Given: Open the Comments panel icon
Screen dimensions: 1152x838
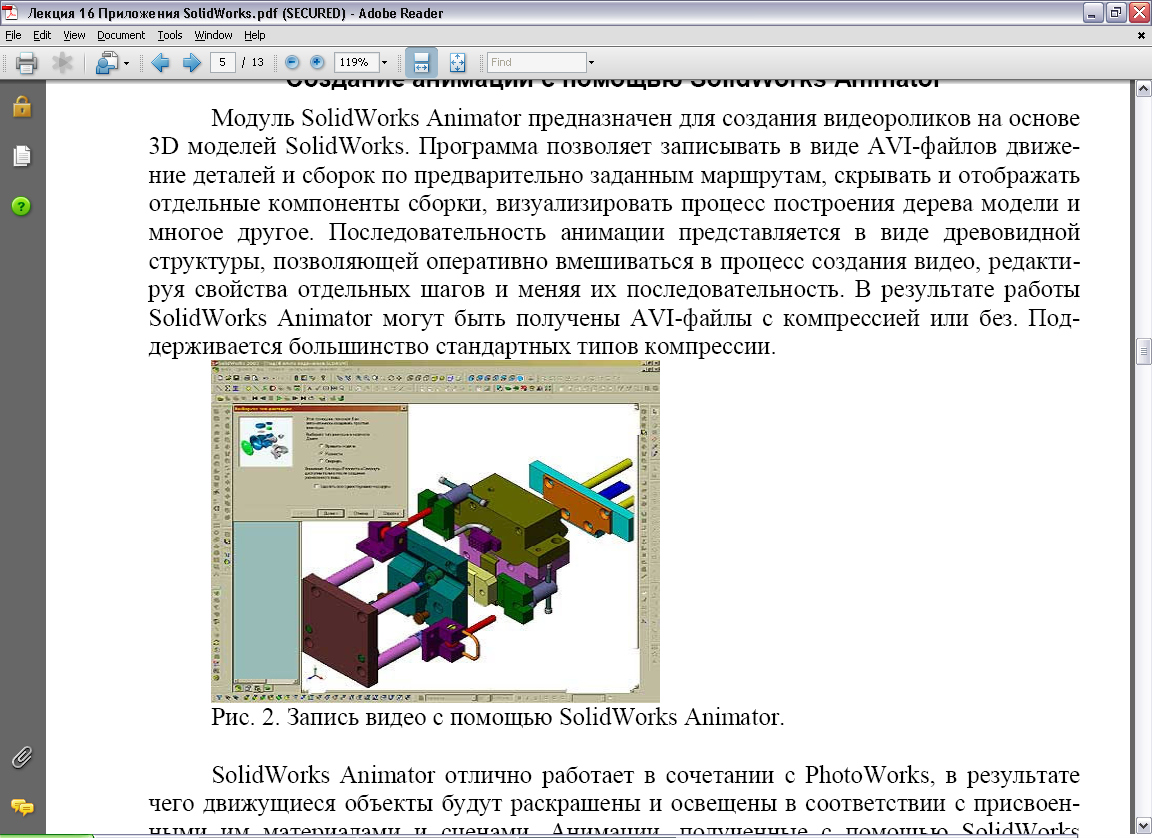Looking at the screenshot, I should pyautogui.click(x=22, y=807).
